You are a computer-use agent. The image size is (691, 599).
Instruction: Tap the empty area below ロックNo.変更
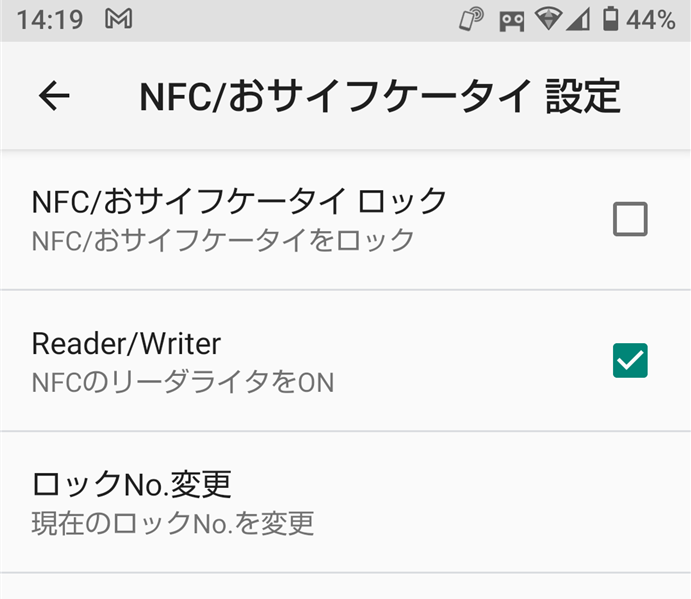346,587
